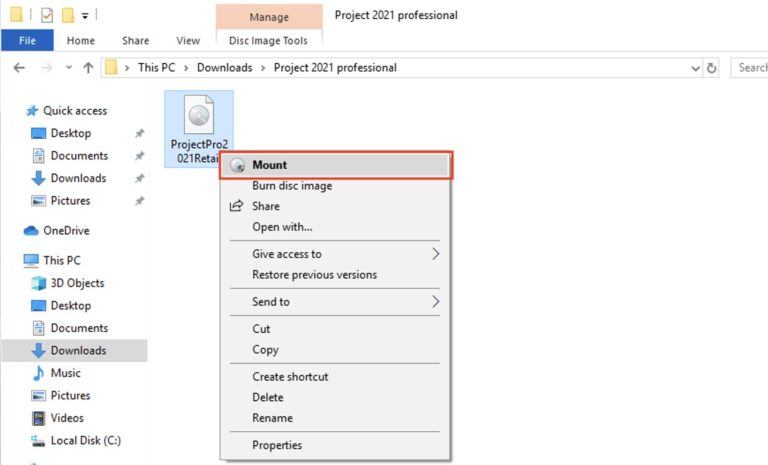Click the pin icon next to Pictures
Viewport: 768px width, 465px height.
[x=140, y=201]
